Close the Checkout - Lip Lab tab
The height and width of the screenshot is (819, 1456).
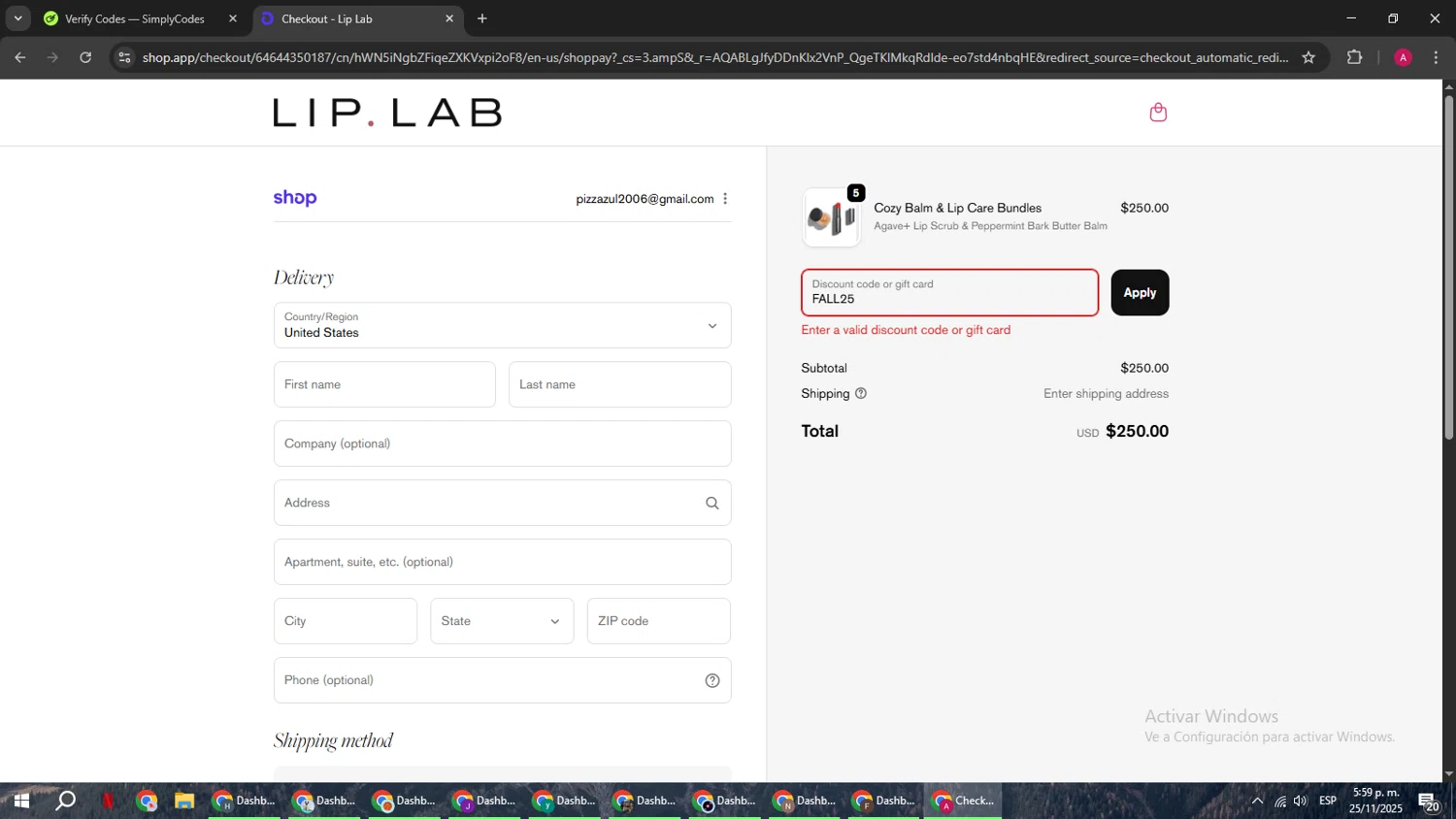(449, 18)
